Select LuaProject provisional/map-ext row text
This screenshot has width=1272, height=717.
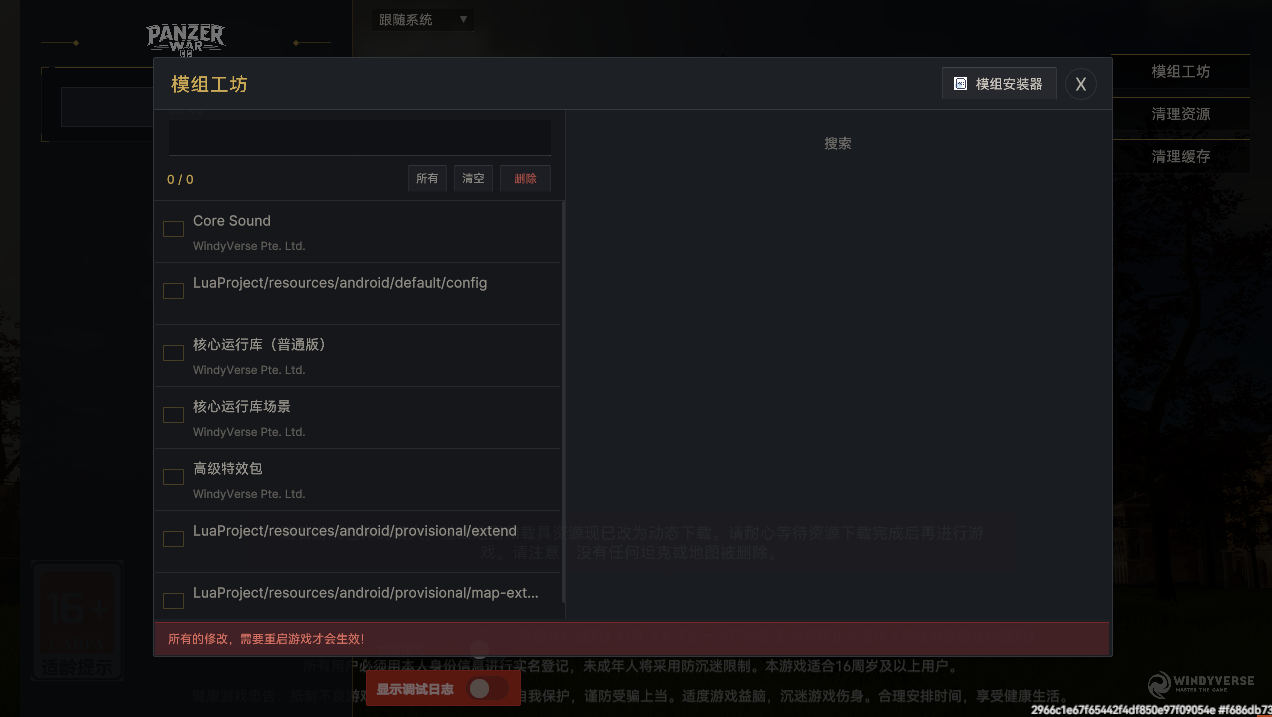click(x=366, y=593)
